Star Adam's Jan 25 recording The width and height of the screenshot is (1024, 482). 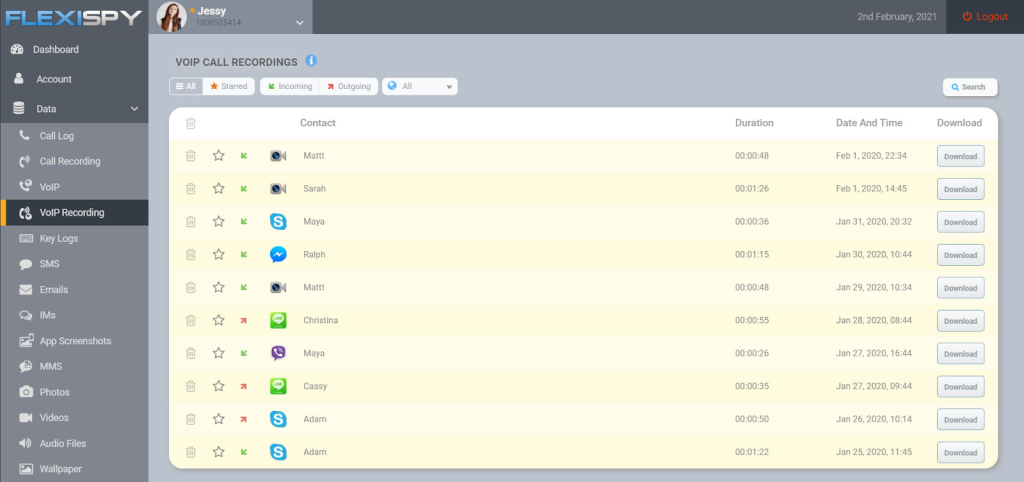(x=219, y=452)
